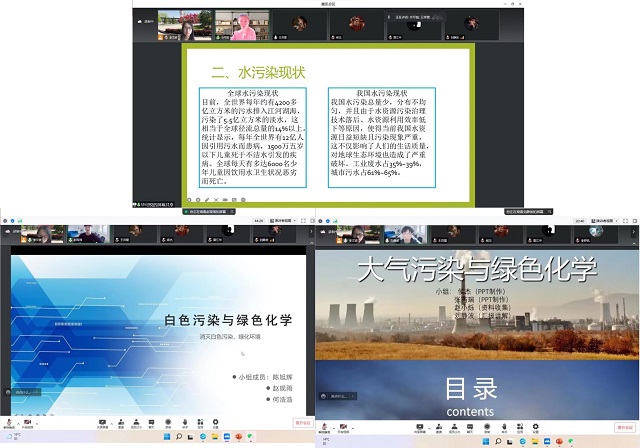Click fullscreen icon in Air Pollution window header

tap(625, 221)
